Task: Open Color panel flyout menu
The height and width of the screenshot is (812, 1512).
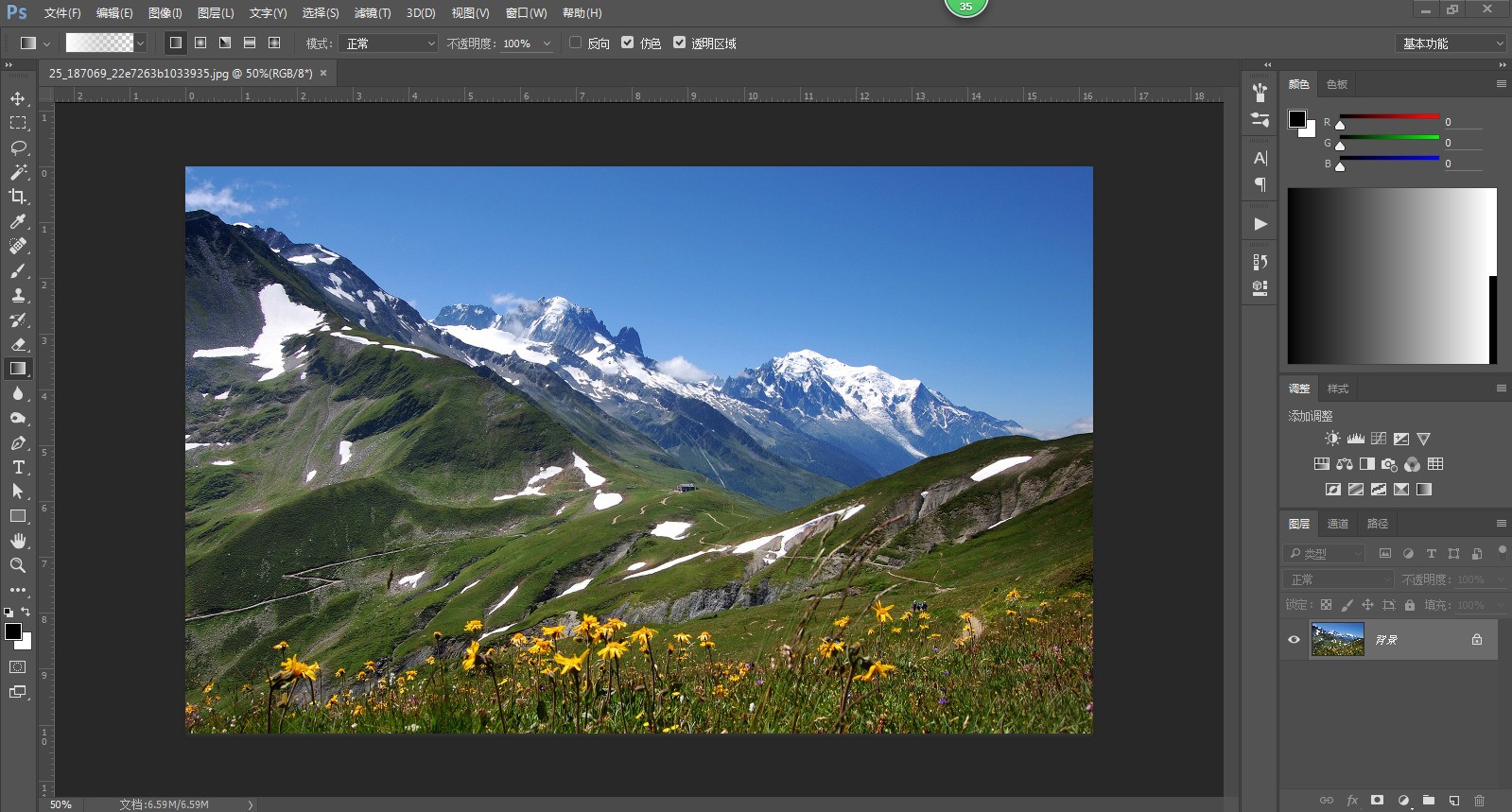Action: [x=1501, y=84]
